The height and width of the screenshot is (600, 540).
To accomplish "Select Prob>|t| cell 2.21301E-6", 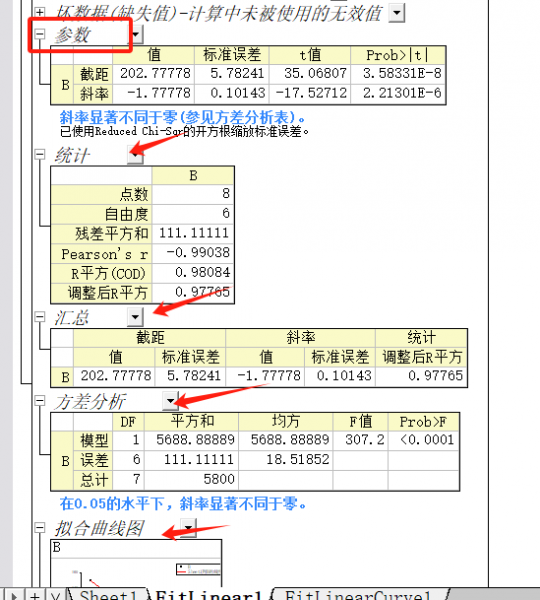I will click(398, 93).
